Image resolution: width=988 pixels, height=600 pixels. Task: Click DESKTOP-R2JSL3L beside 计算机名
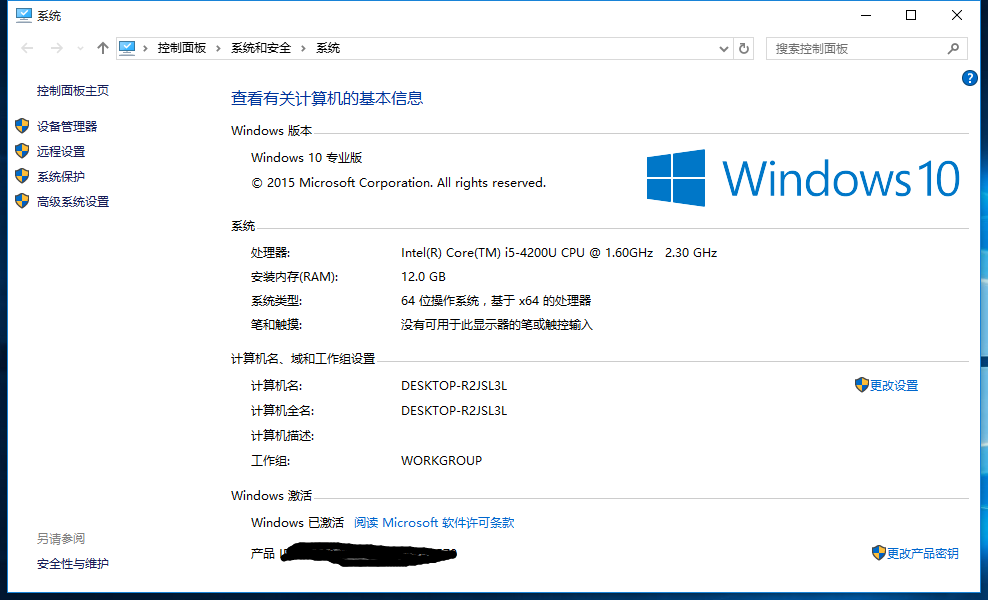coord(454,386)
